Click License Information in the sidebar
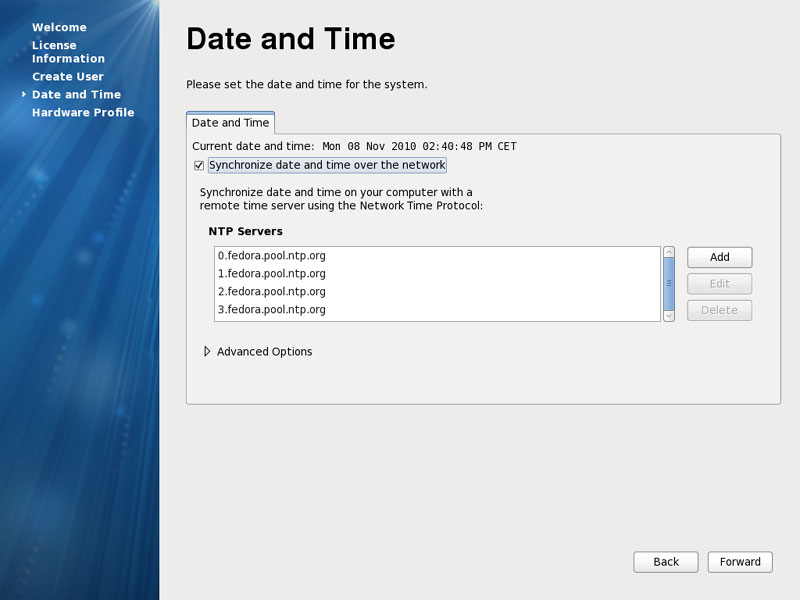Screen dimensions: 800x600 click(68, 52)
